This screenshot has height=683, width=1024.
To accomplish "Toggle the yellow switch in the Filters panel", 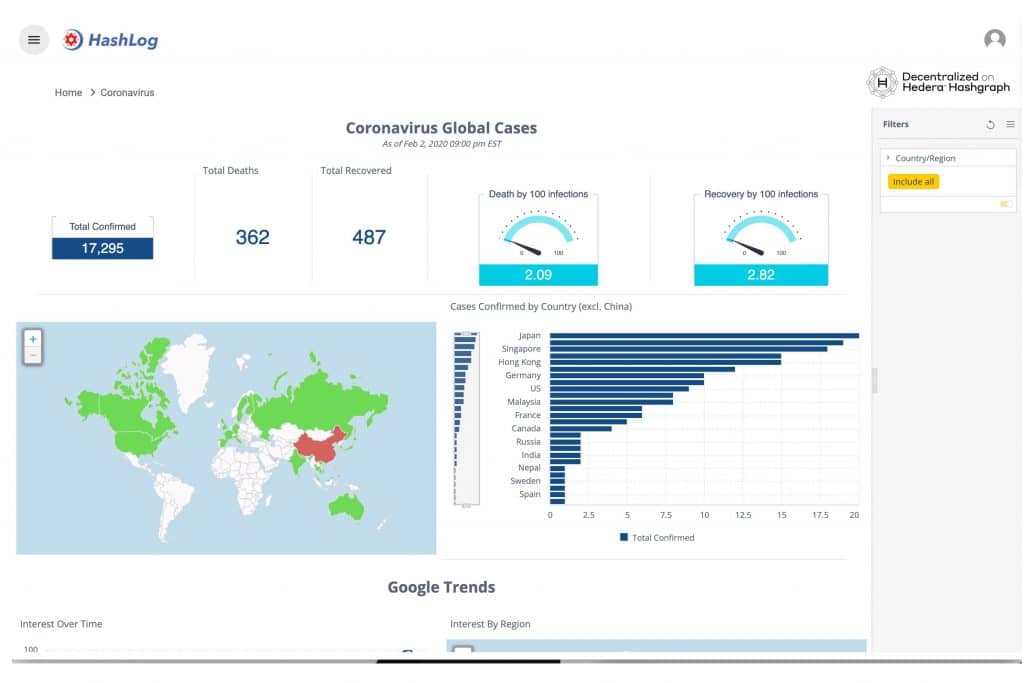I will point(1004,203).
